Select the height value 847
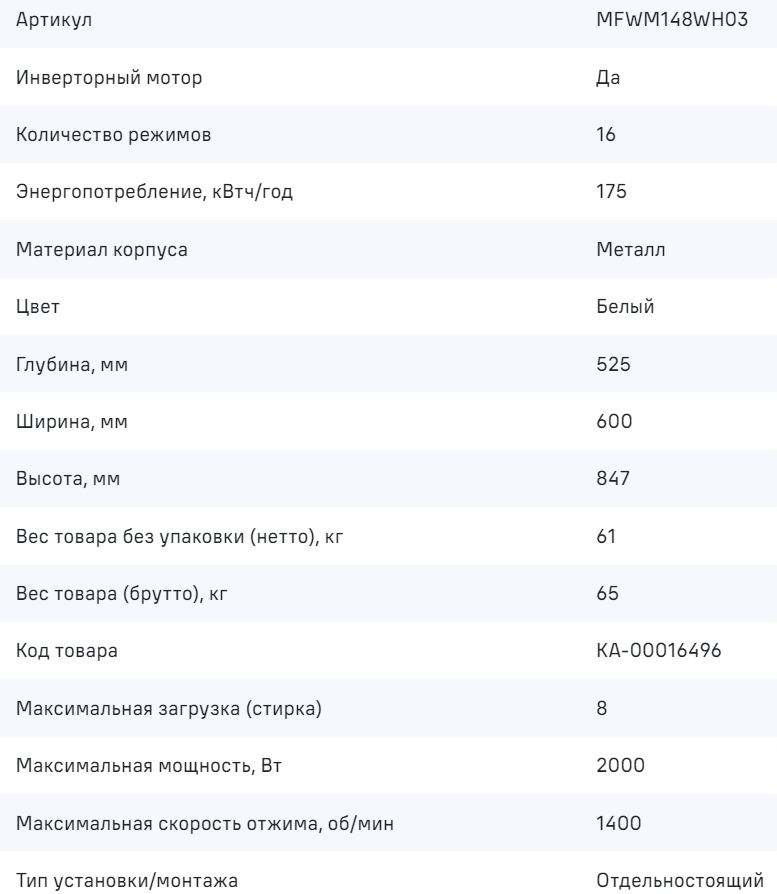 [x=612, y=479]
